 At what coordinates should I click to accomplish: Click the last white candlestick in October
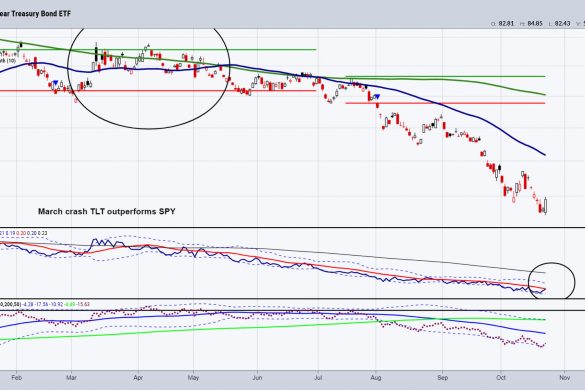coord(545,206)
